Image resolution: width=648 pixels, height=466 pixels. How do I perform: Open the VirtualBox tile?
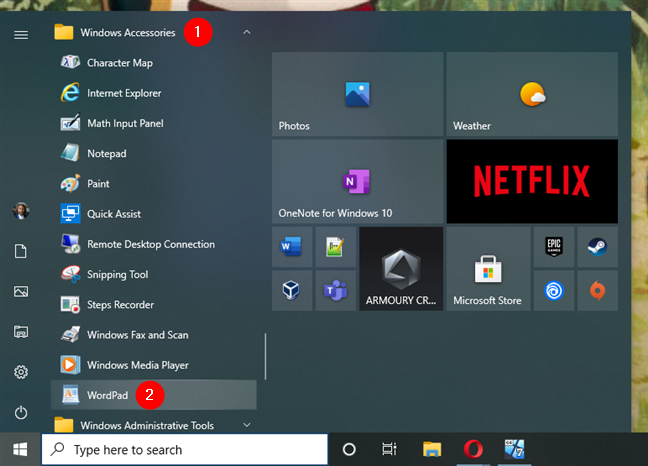[292, 290]
